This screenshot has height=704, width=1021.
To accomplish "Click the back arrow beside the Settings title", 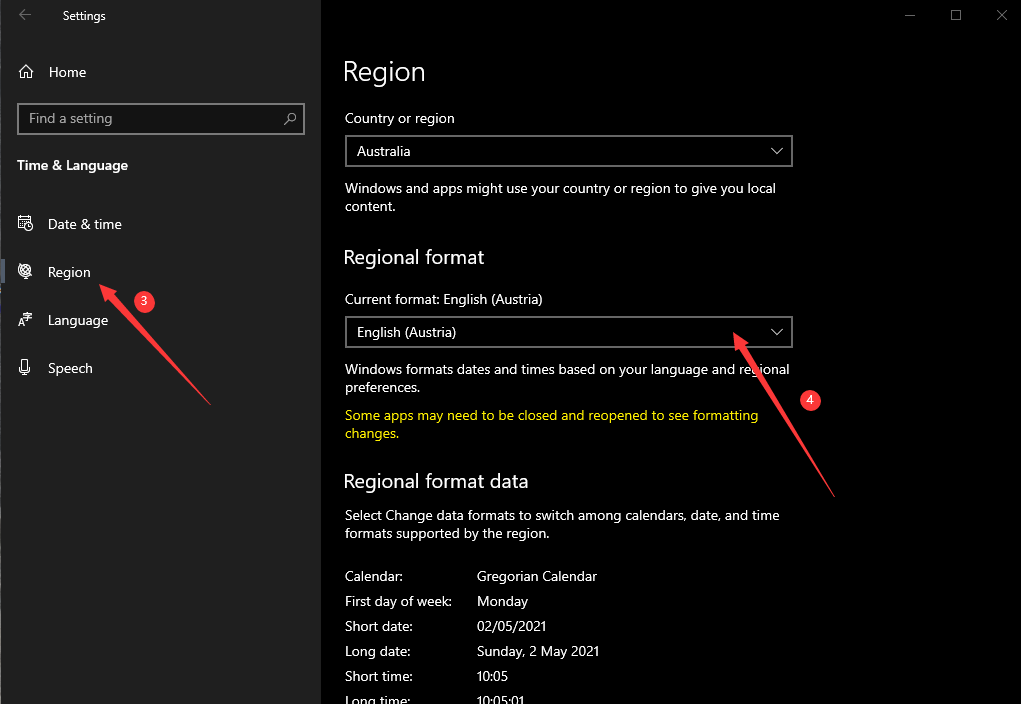I will pyautogui.click(x=25, y=15).
